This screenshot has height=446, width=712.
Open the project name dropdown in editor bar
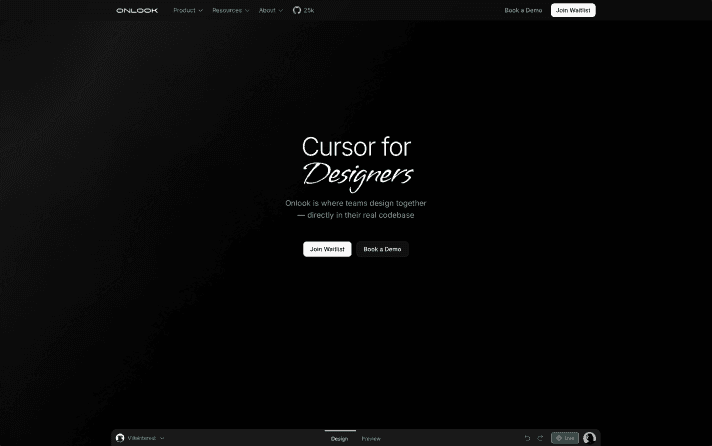(145, 438)
